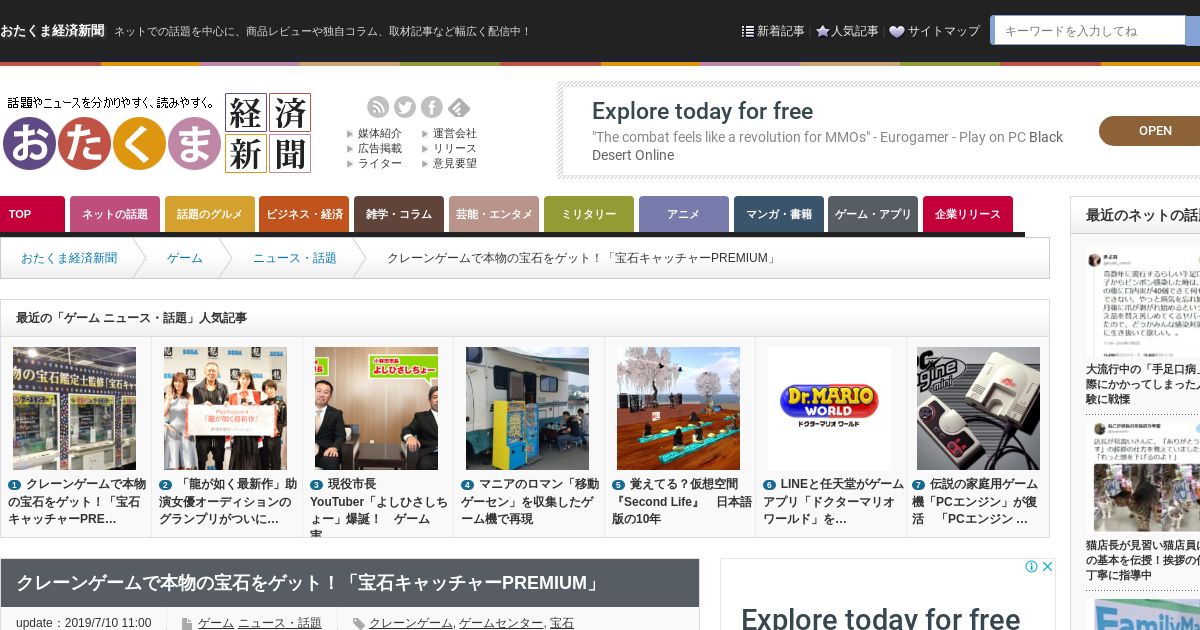Open ranked article 4 title マニアのロマン
Image resolution: width=1200 pixels, height=630 pixels.
[x=530, y=501]
